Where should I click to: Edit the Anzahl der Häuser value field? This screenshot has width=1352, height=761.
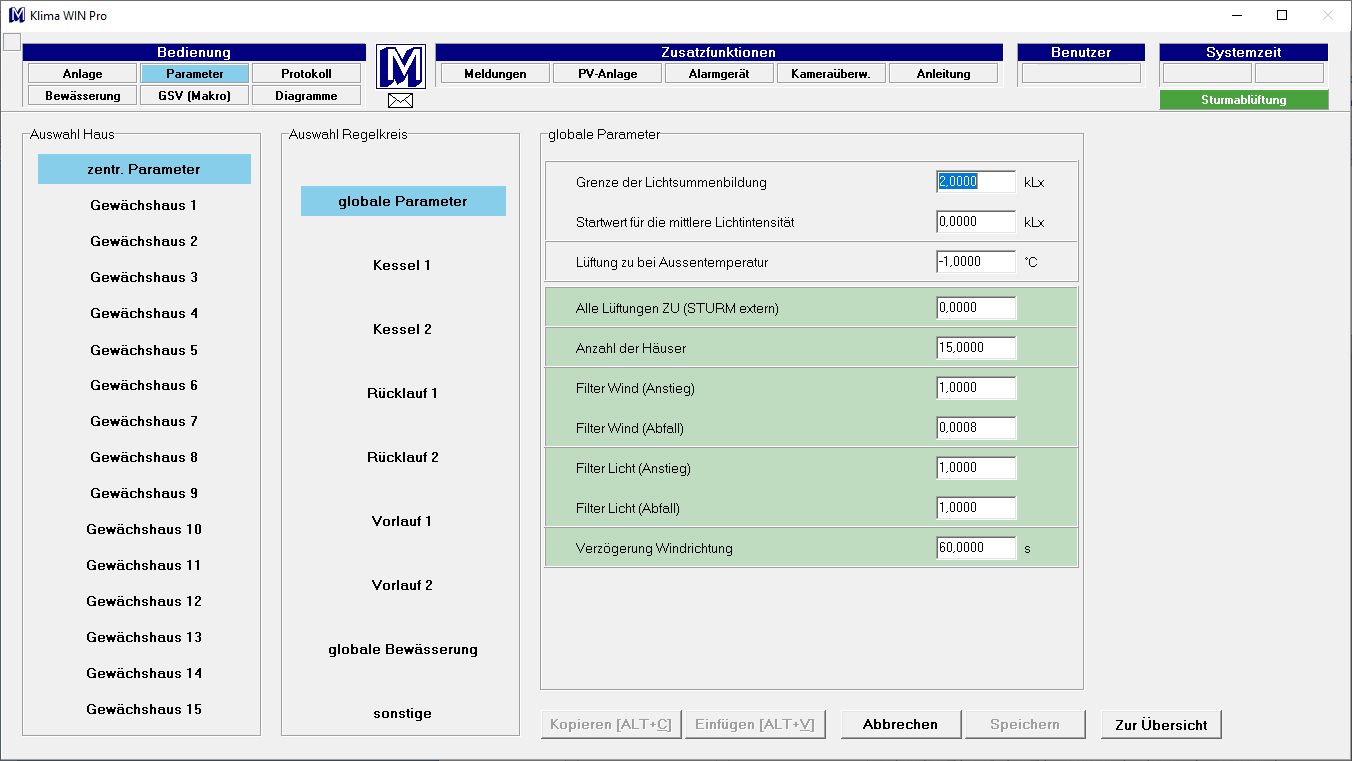pos(975,347)
